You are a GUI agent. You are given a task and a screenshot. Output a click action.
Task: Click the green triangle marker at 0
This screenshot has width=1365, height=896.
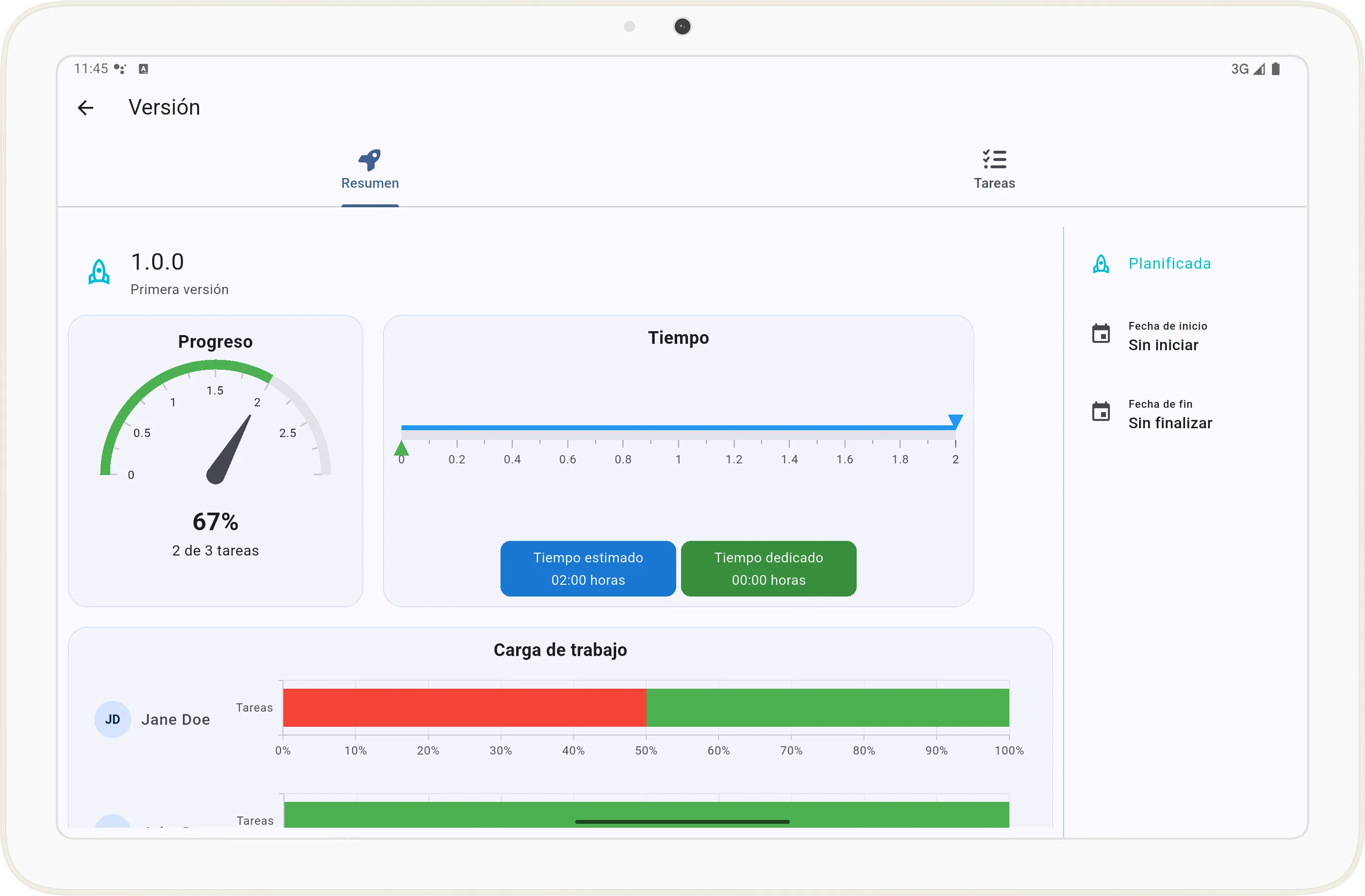401,448
